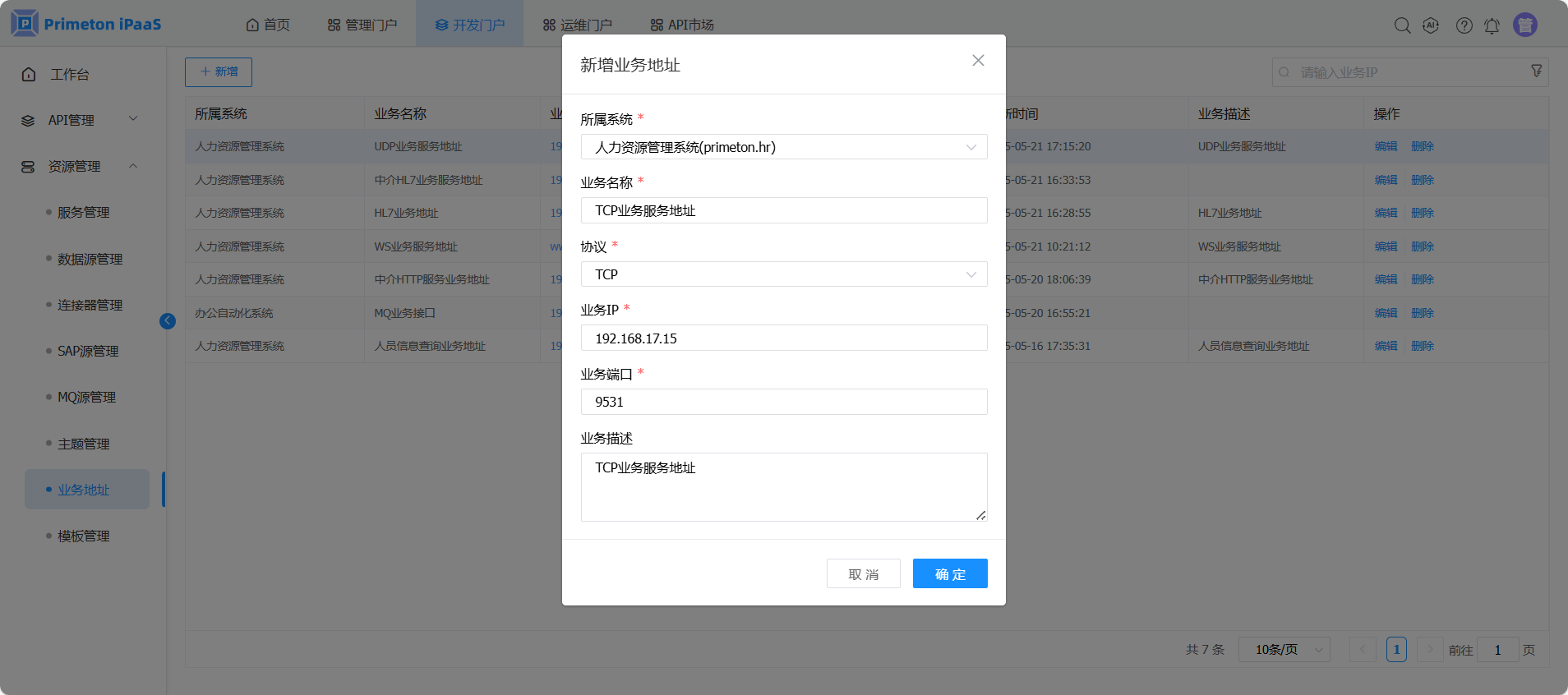Collapse the sidebar with the blue arrow
Image resolution: width=1568 pixels, height=695 pixels.
[168, 321]
